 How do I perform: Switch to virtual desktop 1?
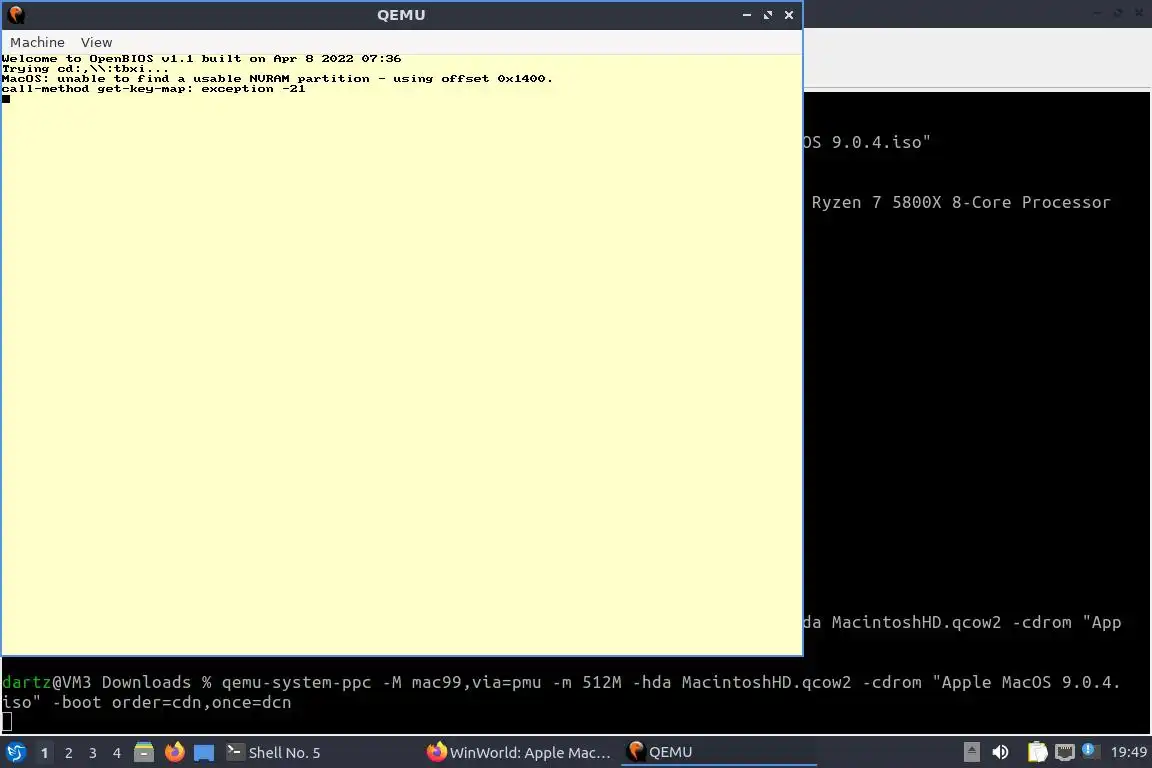pos(44,753)
